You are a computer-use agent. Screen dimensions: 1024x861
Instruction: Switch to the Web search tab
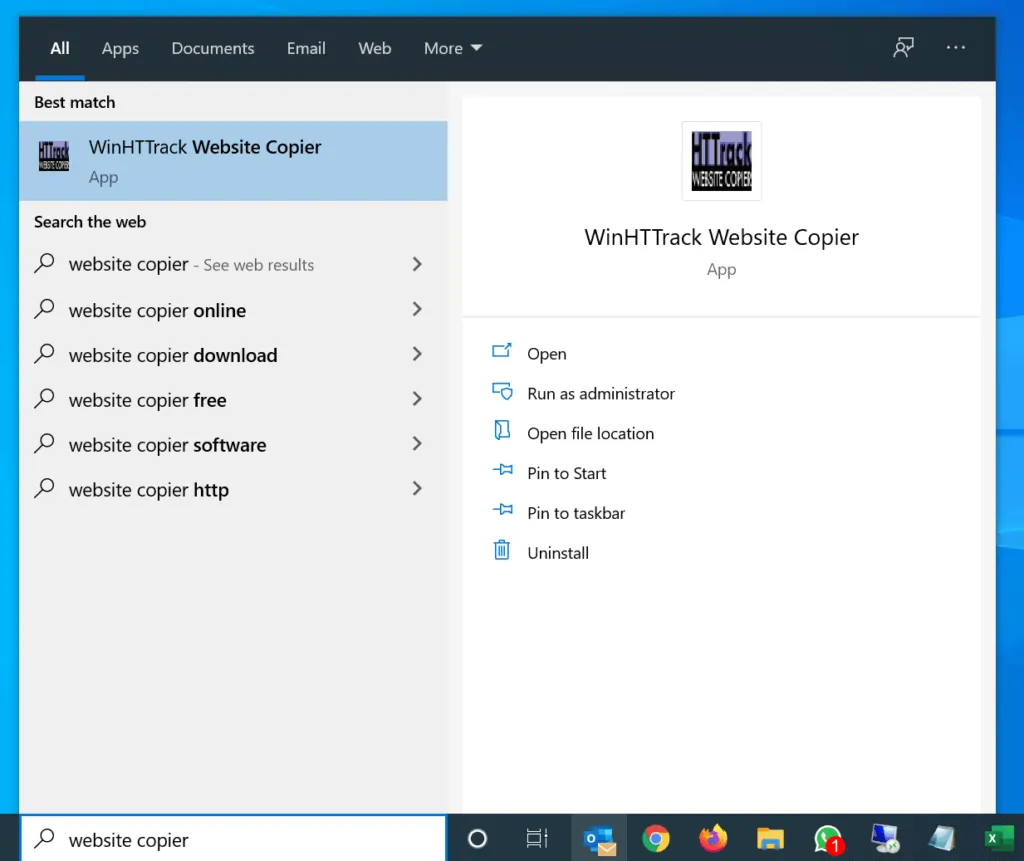coord(375,48)
